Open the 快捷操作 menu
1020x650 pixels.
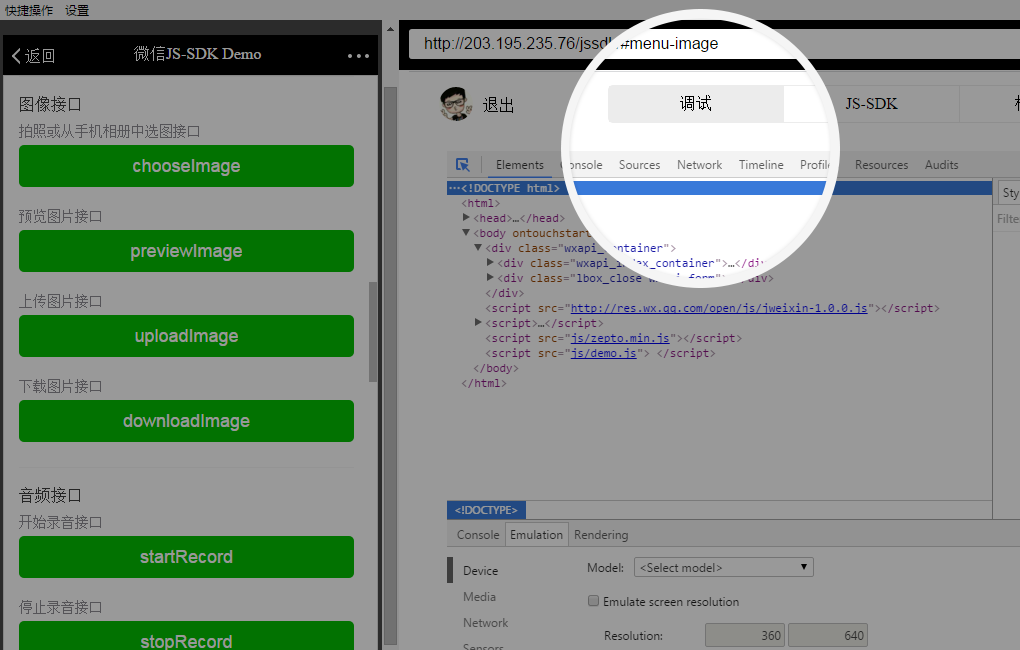click(x=29, y=10)
